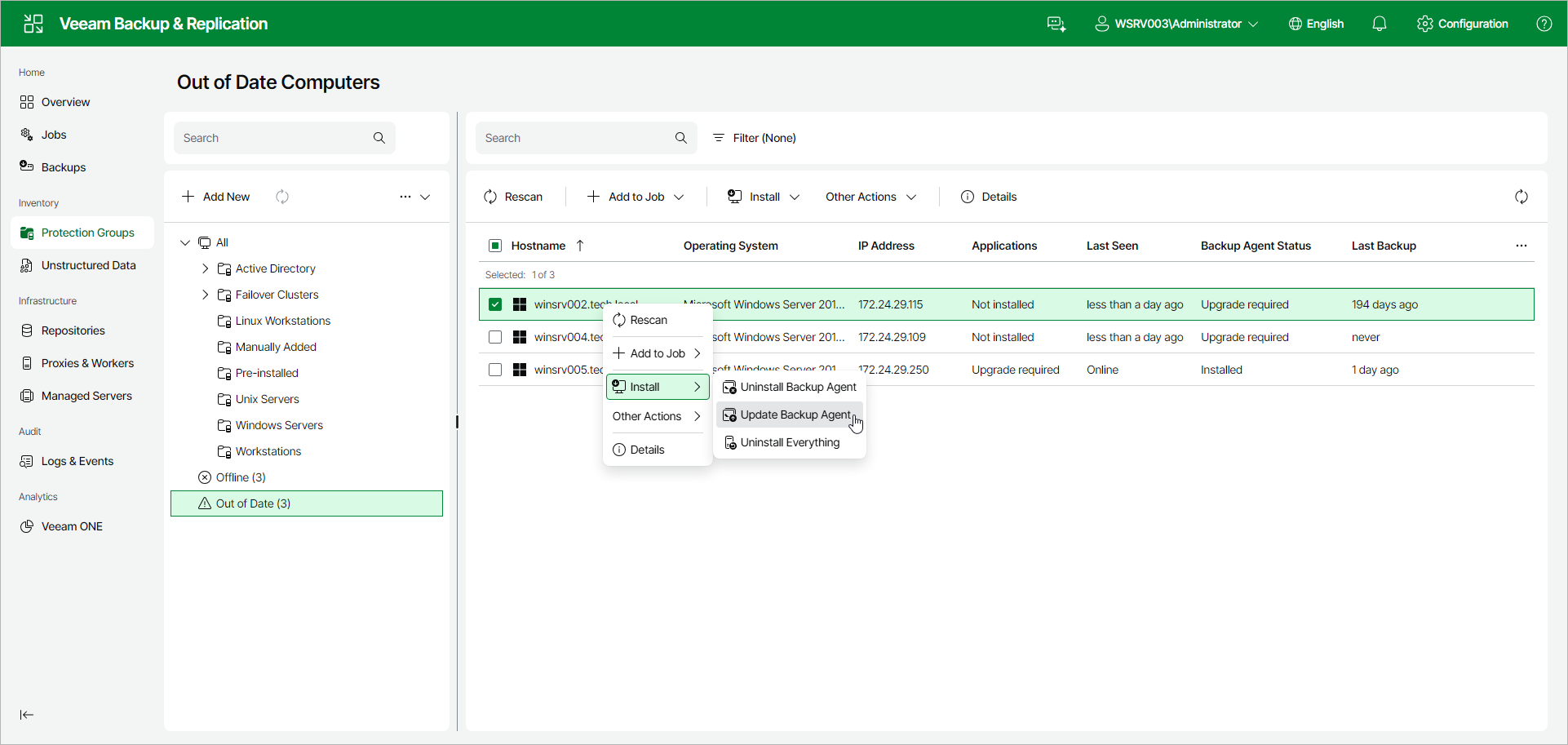Open Proxies & Workers in sidebar

click(82, 363)
